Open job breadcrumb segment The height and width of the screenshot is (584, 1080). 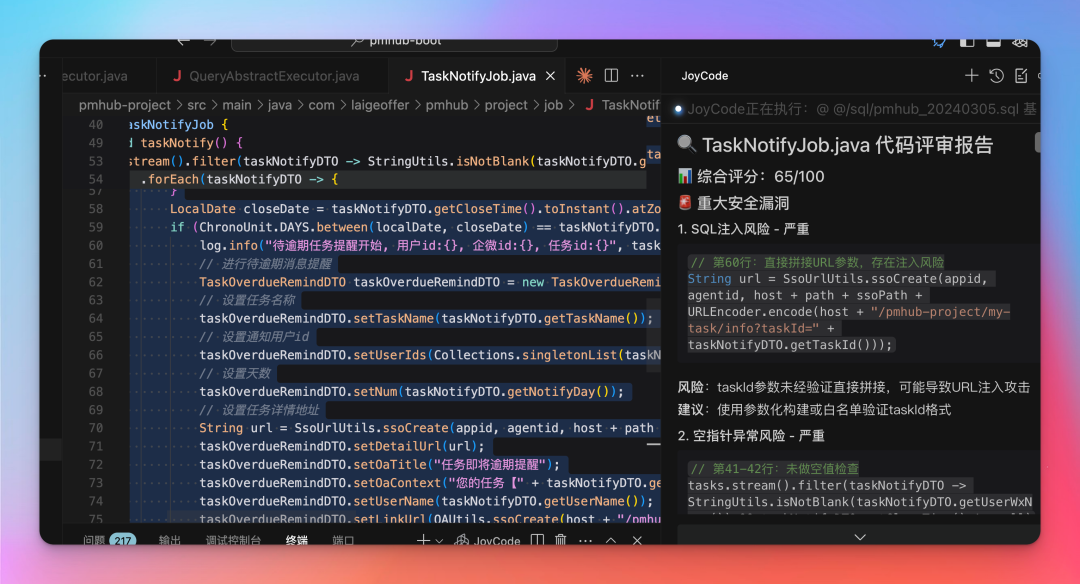pos(553,105)
